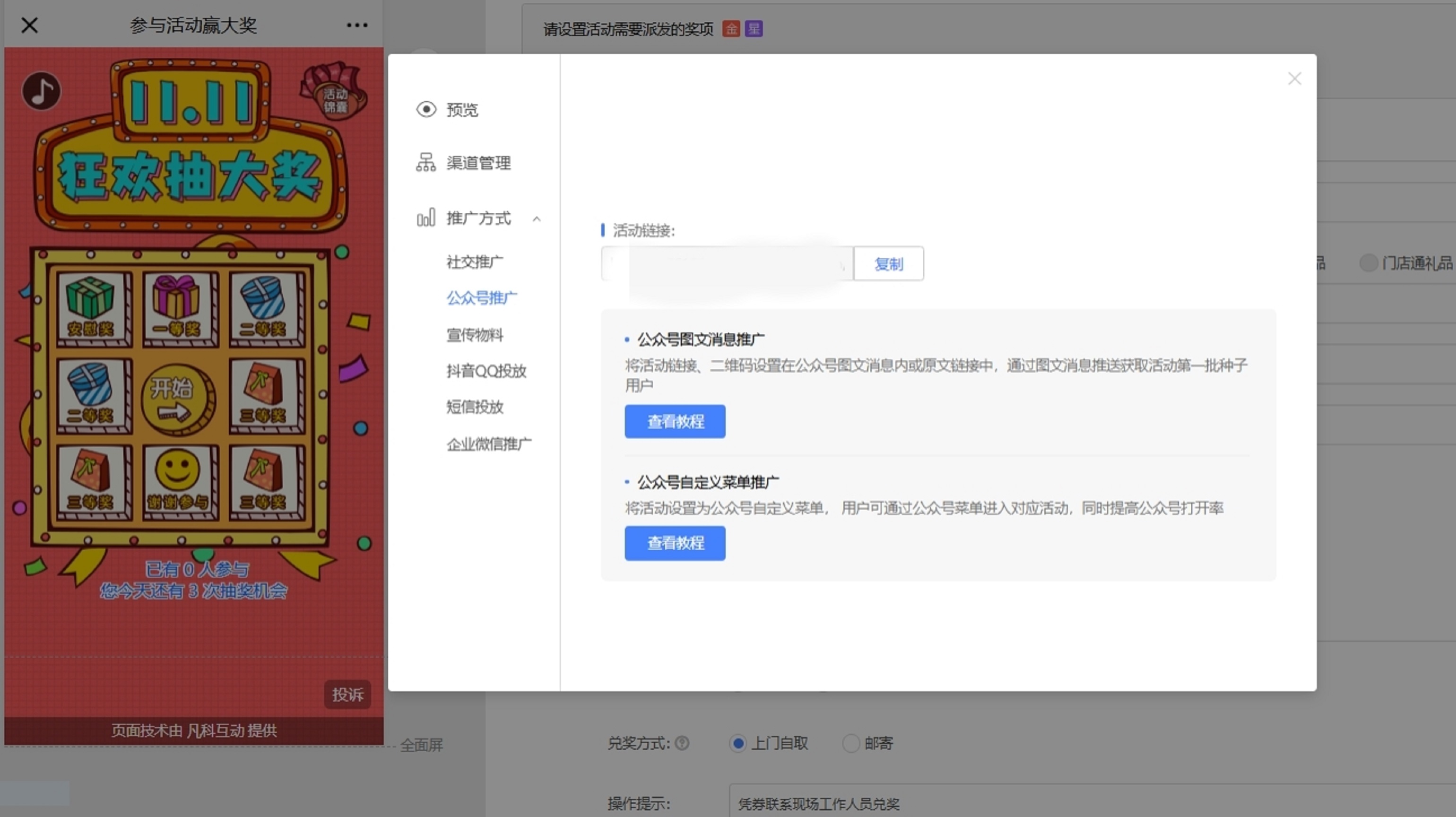Select the 门店通礼品 radio option
The image size is (1456, 817).
pos(1369,263)
